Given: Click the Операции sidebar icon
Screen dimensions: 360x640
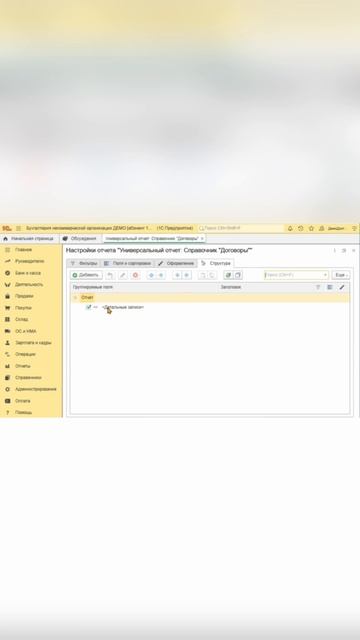Looking at the screenshot, I should [7, 354].
